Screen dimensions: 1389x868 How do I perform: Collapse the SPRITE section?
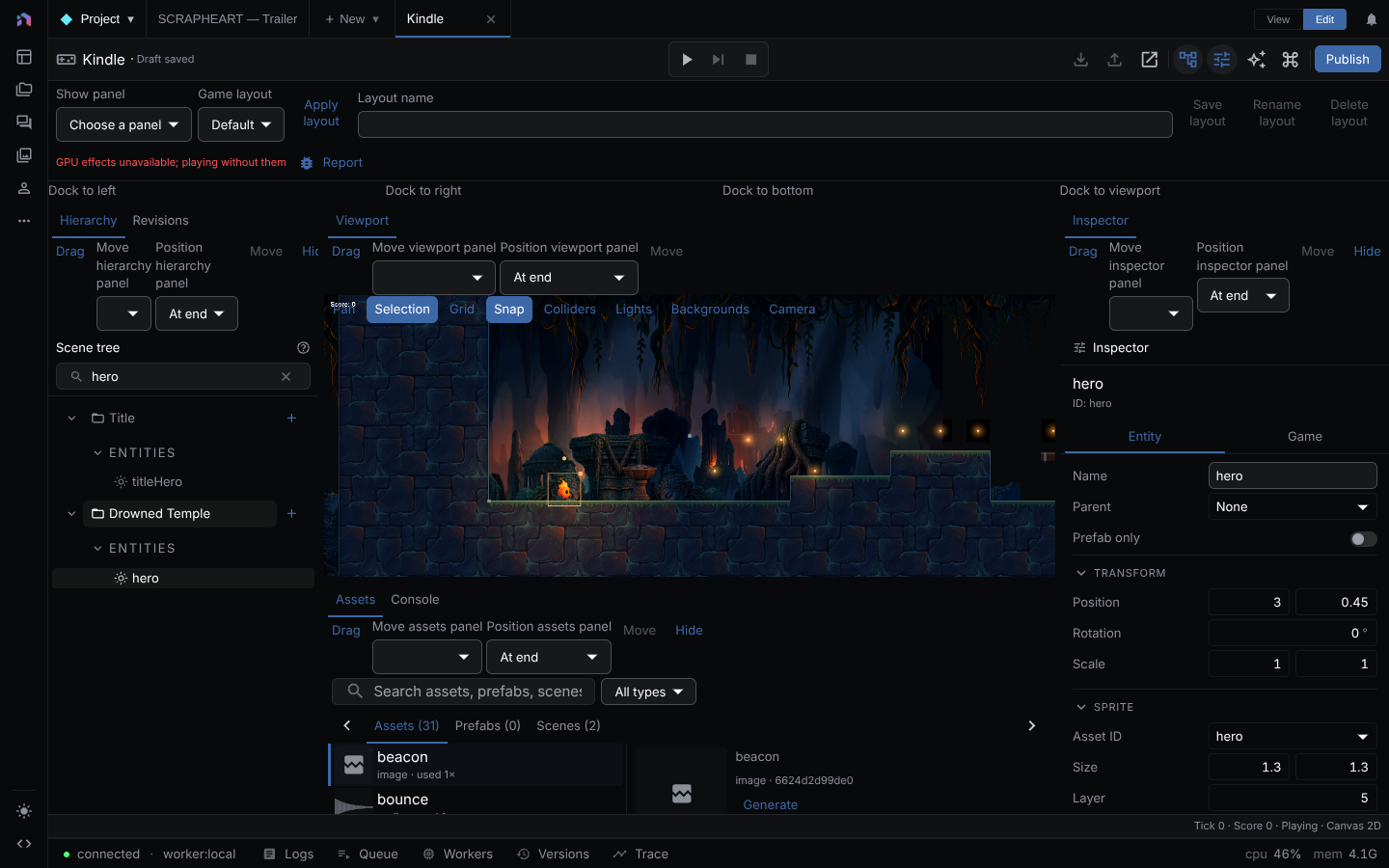click(x=1080, y=707)
